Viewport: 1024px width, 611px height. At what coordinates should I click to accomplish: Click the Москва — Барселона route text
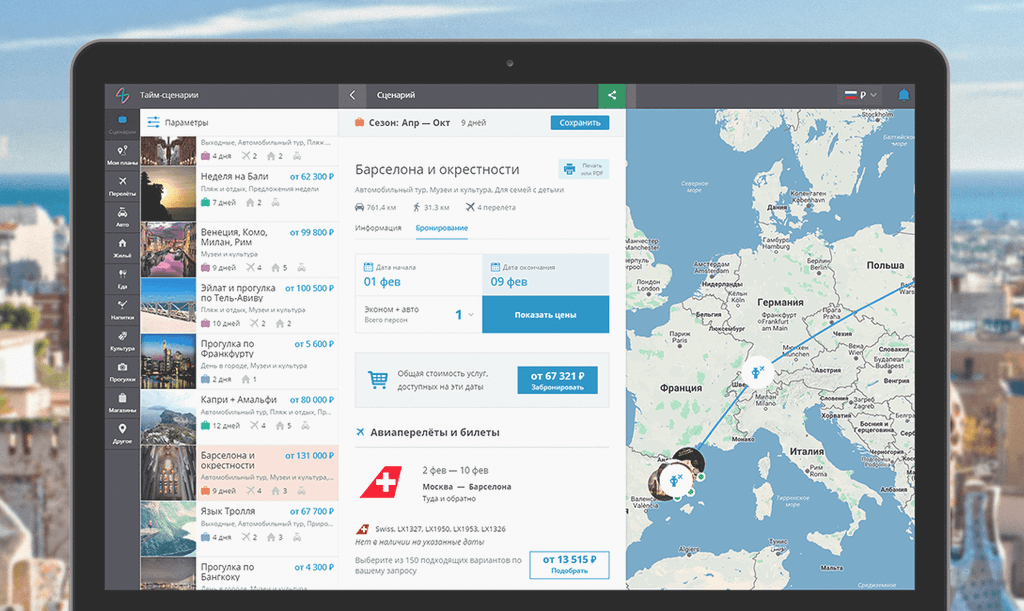466,487
